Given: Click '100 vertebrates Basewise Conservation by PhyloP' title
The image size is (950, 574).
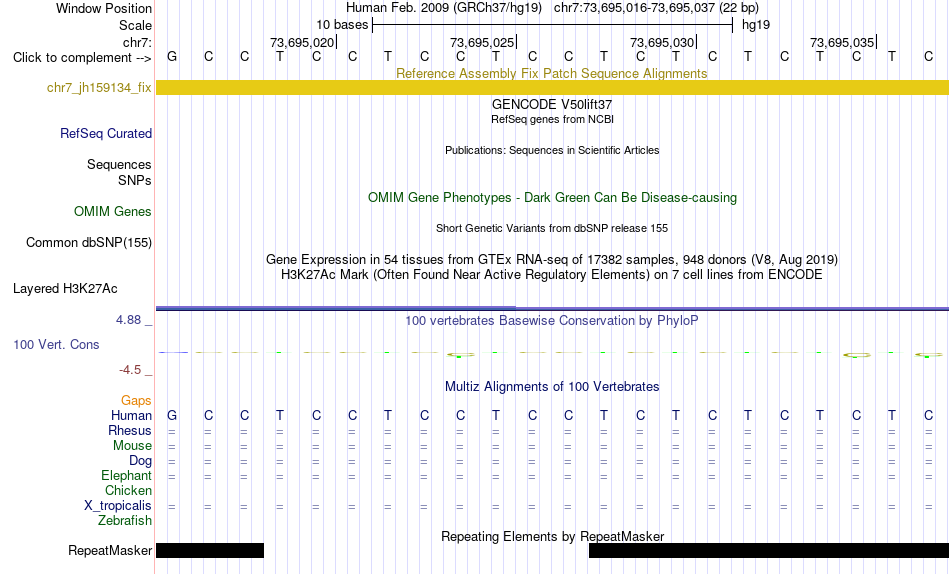Looking at the screenshot, I should coord(552,321).
